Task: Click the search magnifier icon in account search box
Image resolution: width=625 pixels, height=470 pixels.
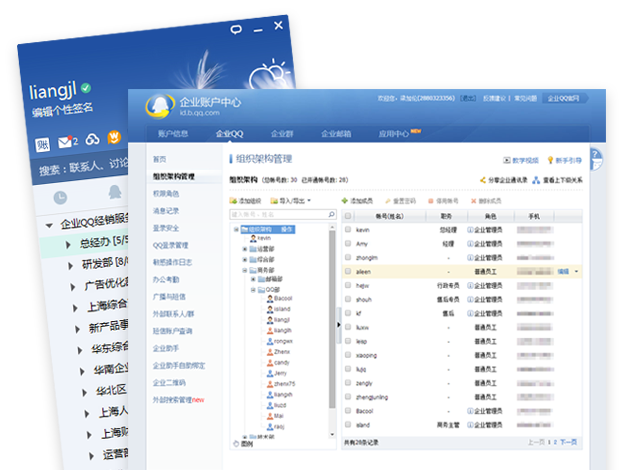Action: click(x=331, y=214)
